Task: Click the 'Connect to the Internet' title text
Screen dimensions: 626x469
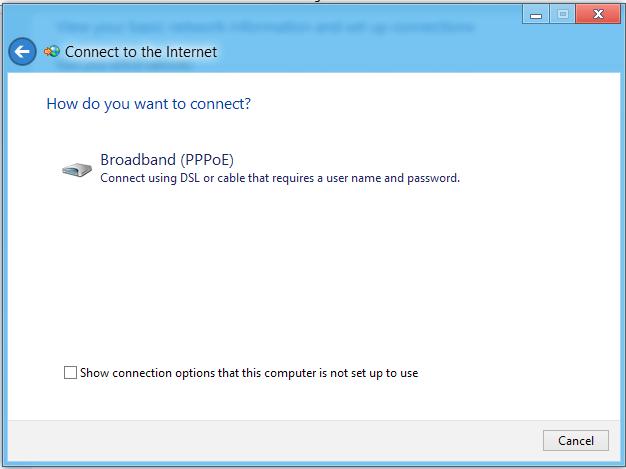Action: point(141,52)
